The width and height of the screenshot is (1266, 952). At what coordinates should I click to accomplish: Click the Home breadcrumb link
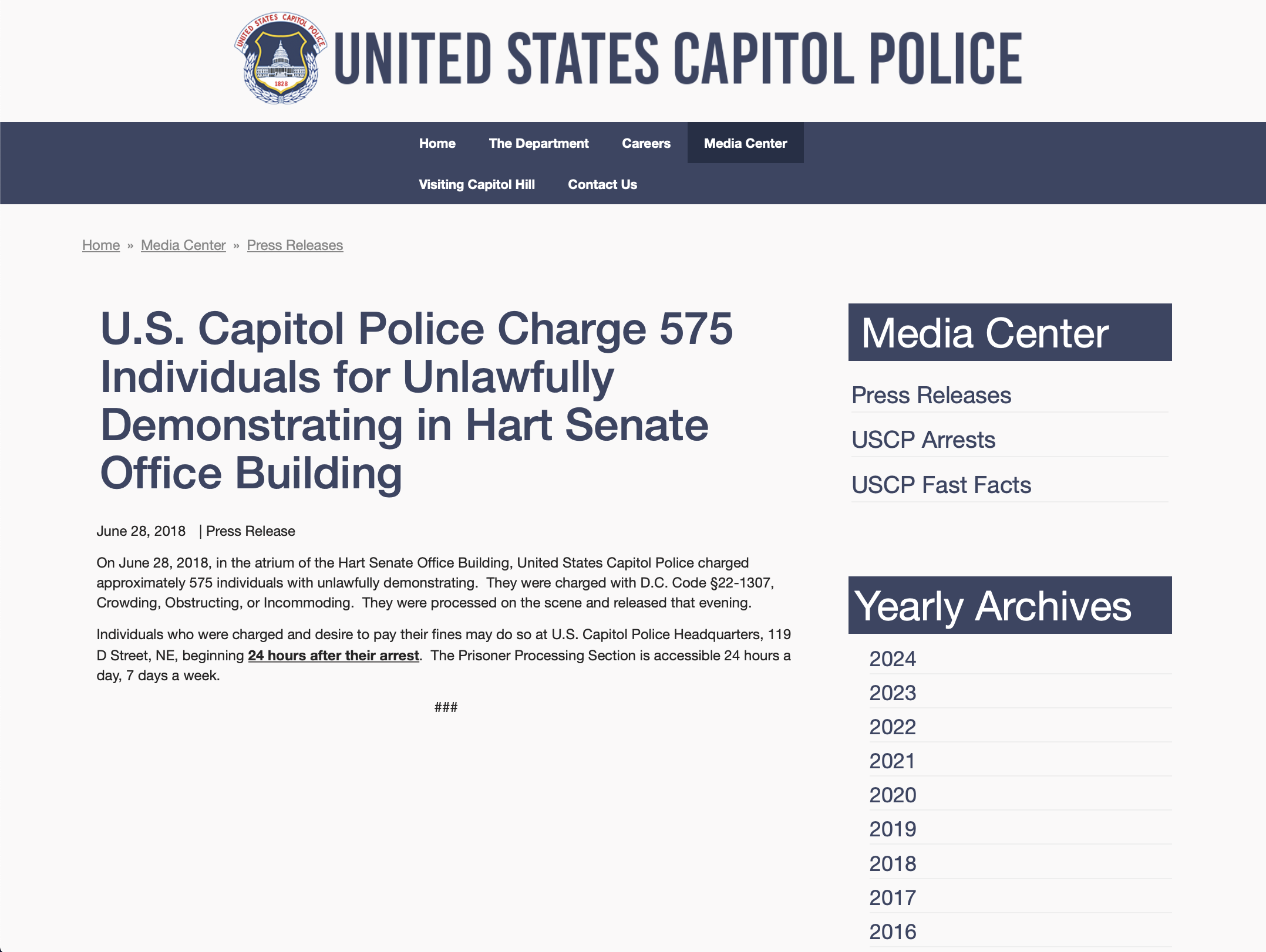pos(101,245)
